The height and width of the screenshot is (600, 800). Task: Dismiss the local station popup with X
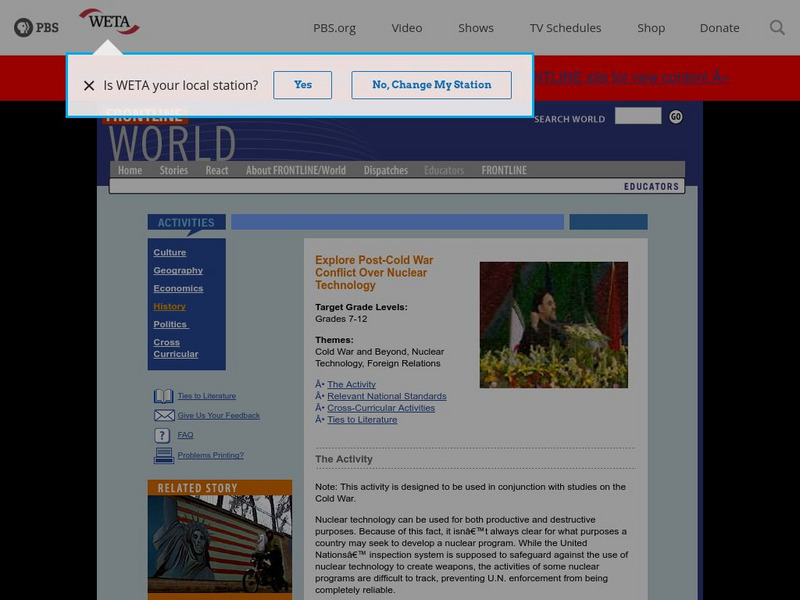(x=89, y=85)
